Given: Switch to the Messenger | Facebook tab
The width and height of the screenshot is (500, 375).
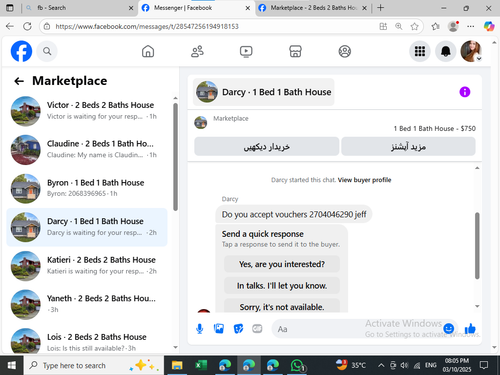Looking at the screenshot, I should pyautogui.click(x=195, y=8).
